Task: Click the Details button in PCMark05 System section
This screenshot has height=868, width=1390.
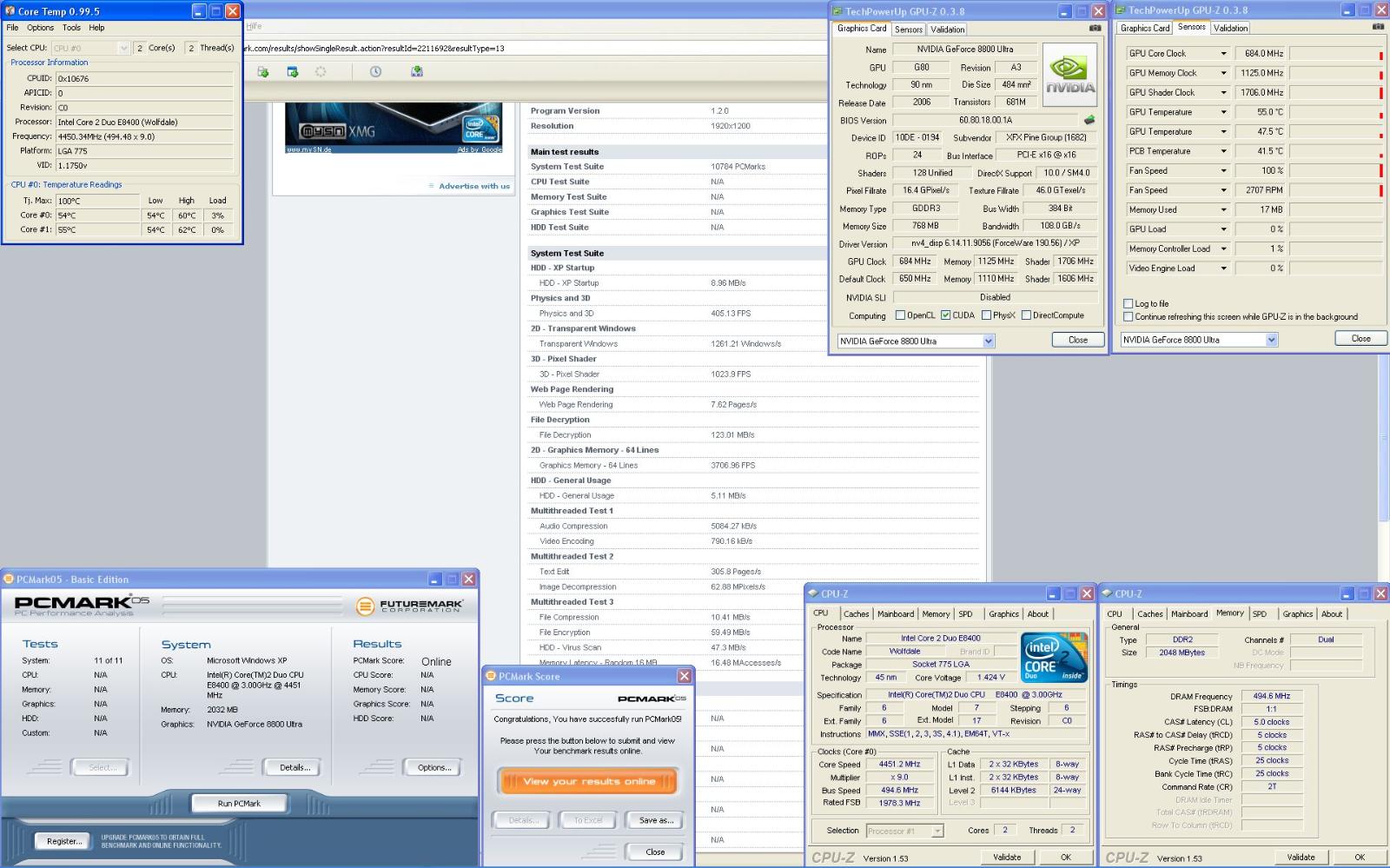Action: click(x=295, y=767)
